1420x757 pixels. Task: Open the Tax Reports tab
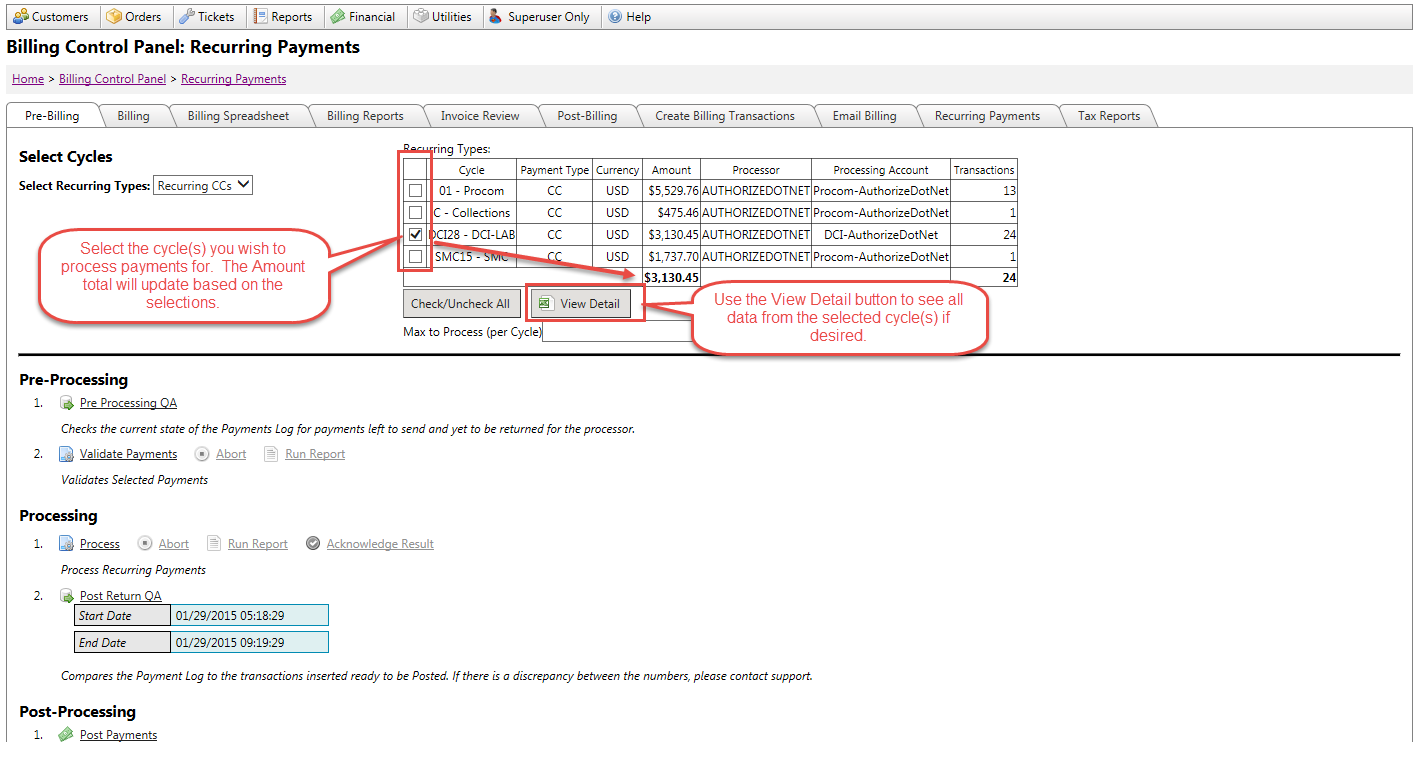coord(1108,116)
